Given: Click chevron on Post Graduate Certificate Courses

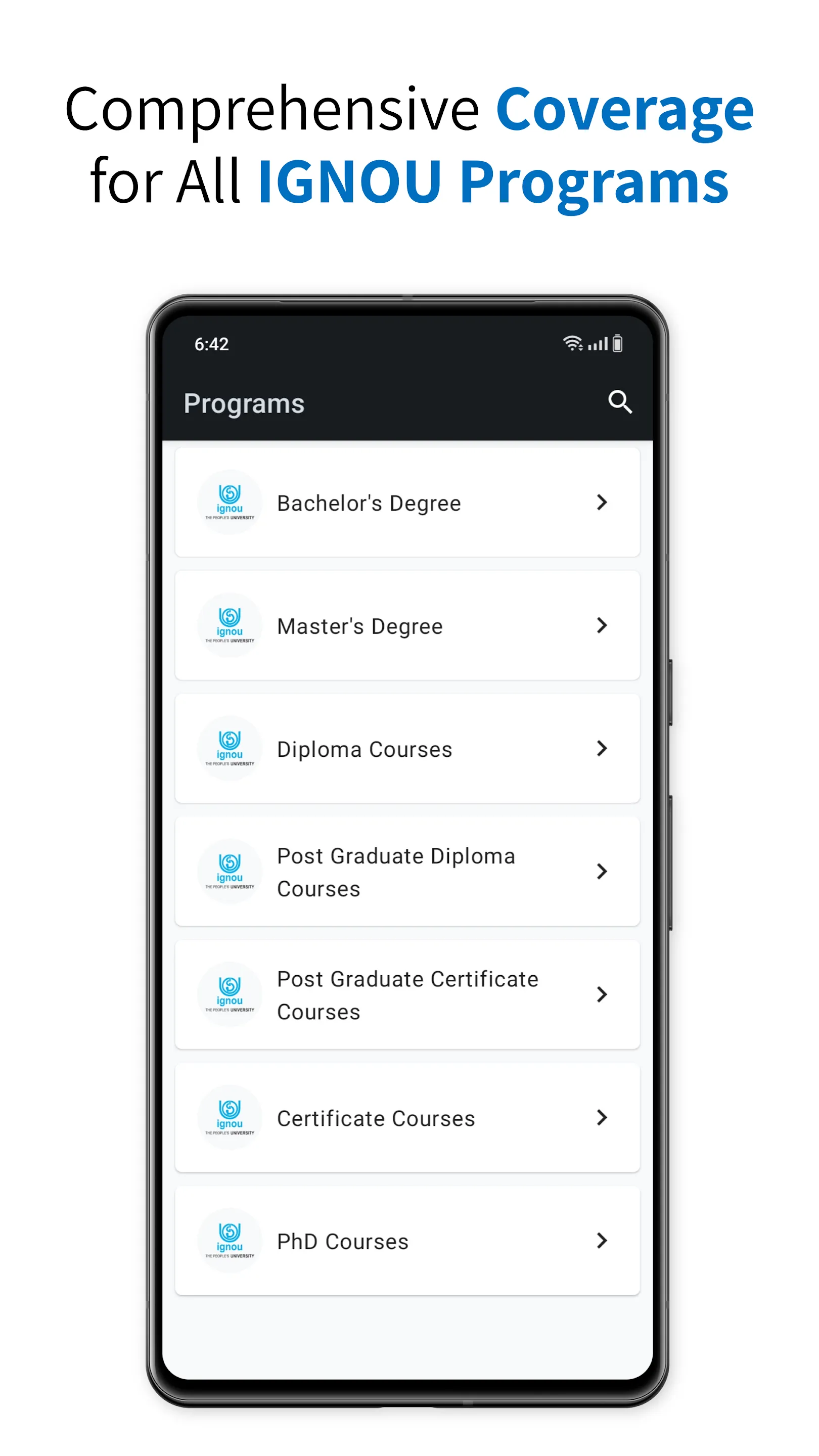Looking at the screenshot, I should 602,994.
